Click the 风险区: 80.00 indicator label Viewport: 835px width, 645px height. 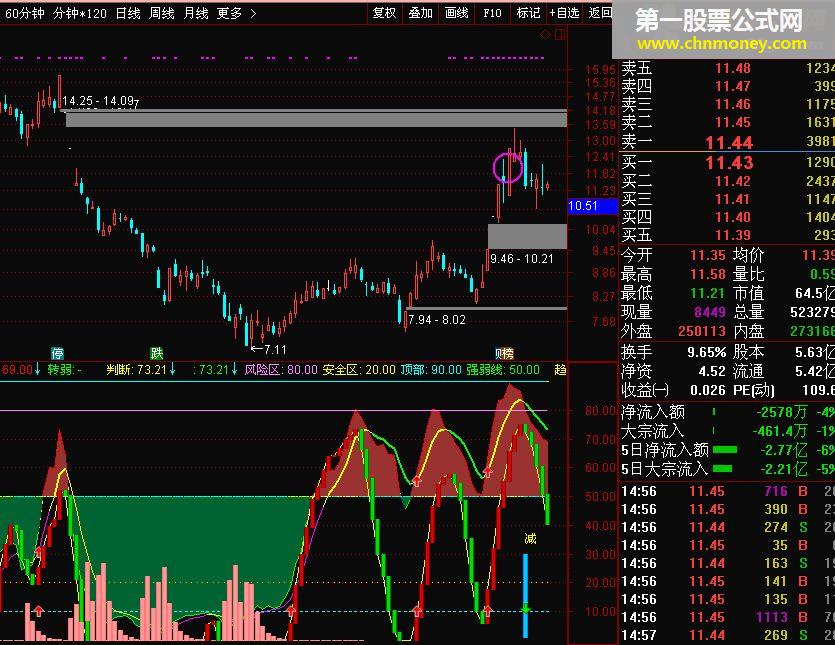(x=281, y=370)
